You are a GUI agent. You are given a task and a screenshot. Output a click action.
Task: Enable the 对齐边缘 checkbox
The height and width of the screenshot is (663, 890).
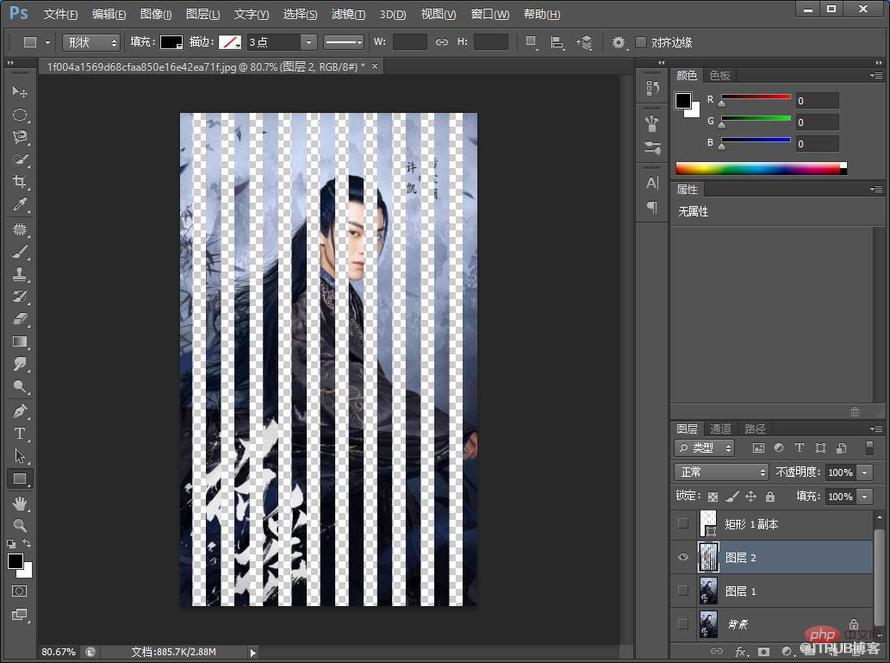click(641, 42)
